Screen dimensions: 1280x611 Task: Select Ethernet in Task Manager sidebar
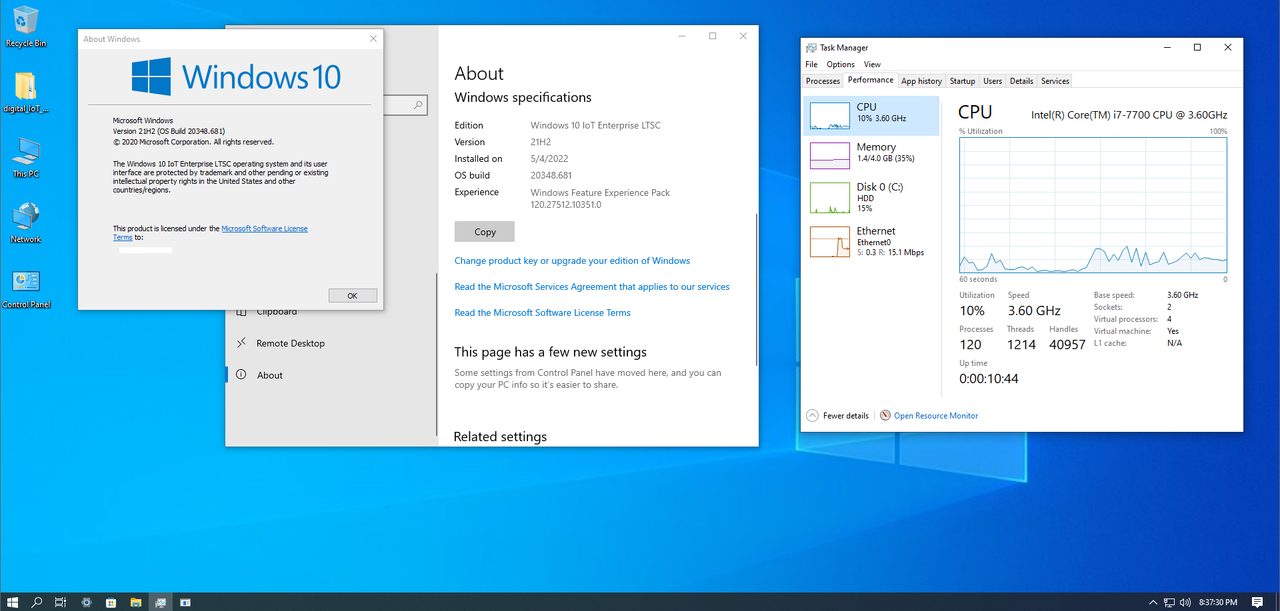point(872,241)
